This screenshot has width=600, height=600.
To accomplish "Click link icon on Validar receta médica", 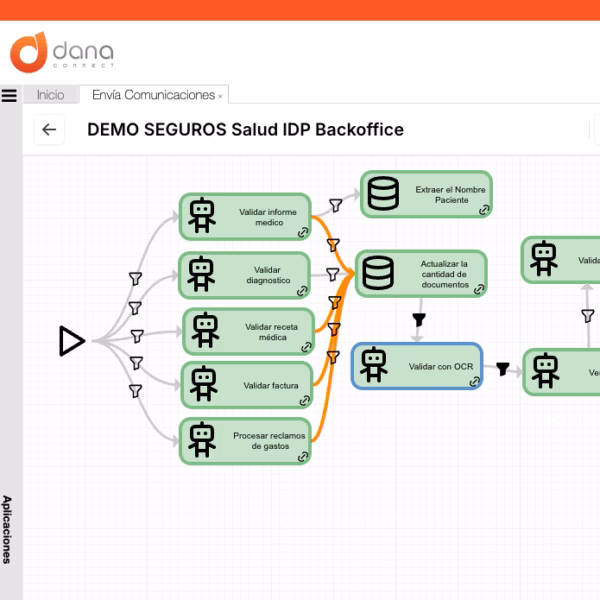I will coord(306,347).
